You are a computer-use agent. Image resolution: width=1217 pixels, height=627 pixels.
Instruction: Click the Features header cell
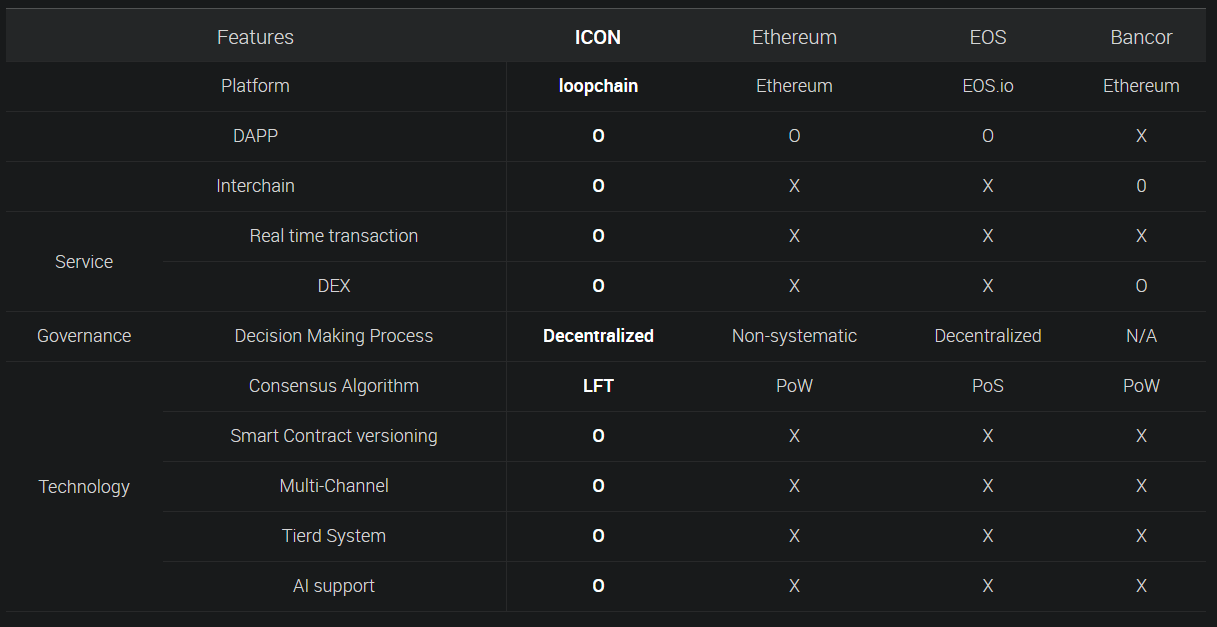click(255, 37)
